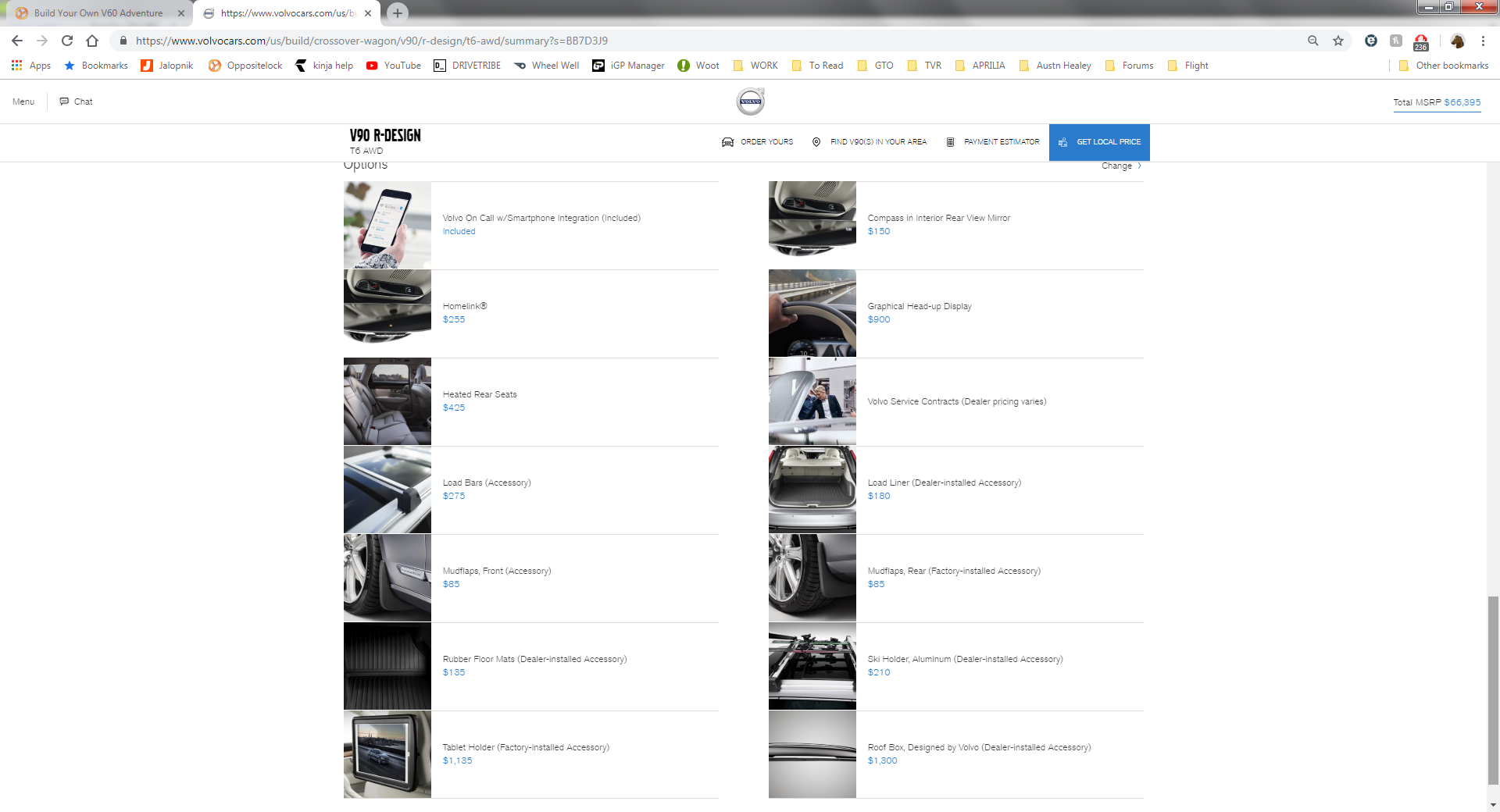The width and height of the screenshot is (1500, 812).
Task: Open a new browser tab
Action: 398,12
